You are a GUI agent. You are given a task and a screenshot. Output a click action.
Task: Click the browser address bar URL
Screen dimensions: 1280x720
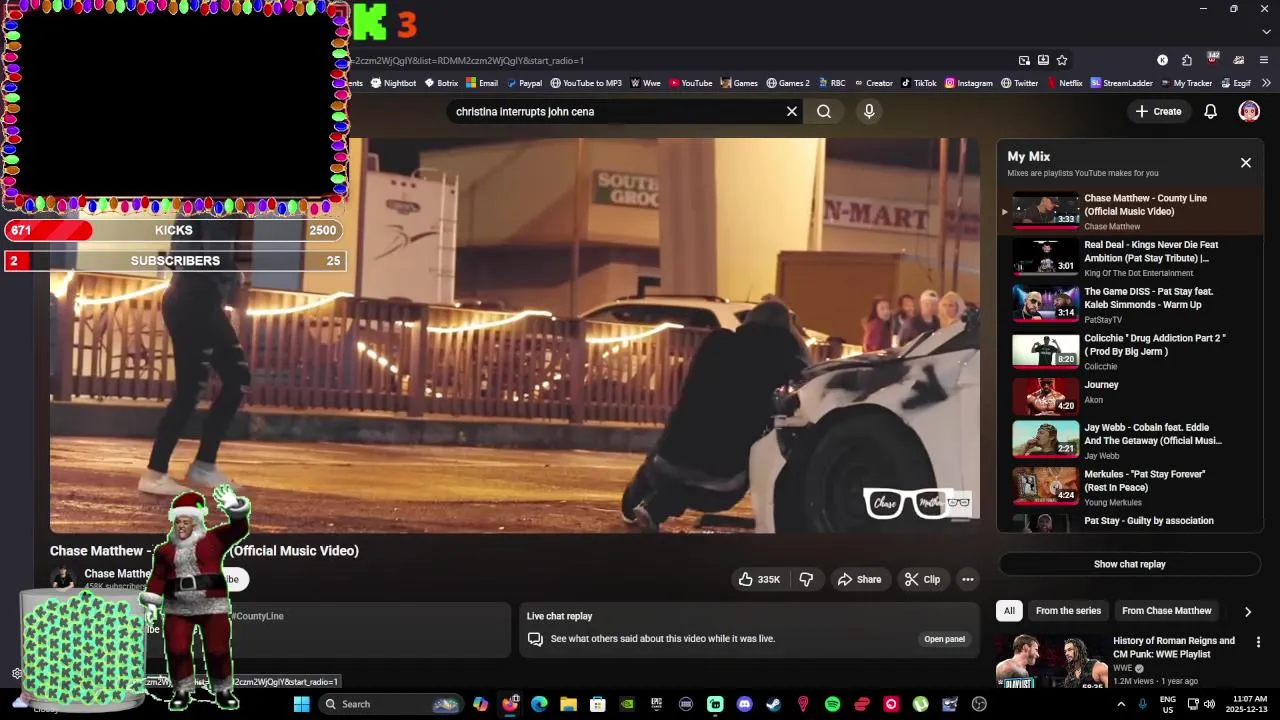pyautogui.click(x=680, y=60)
